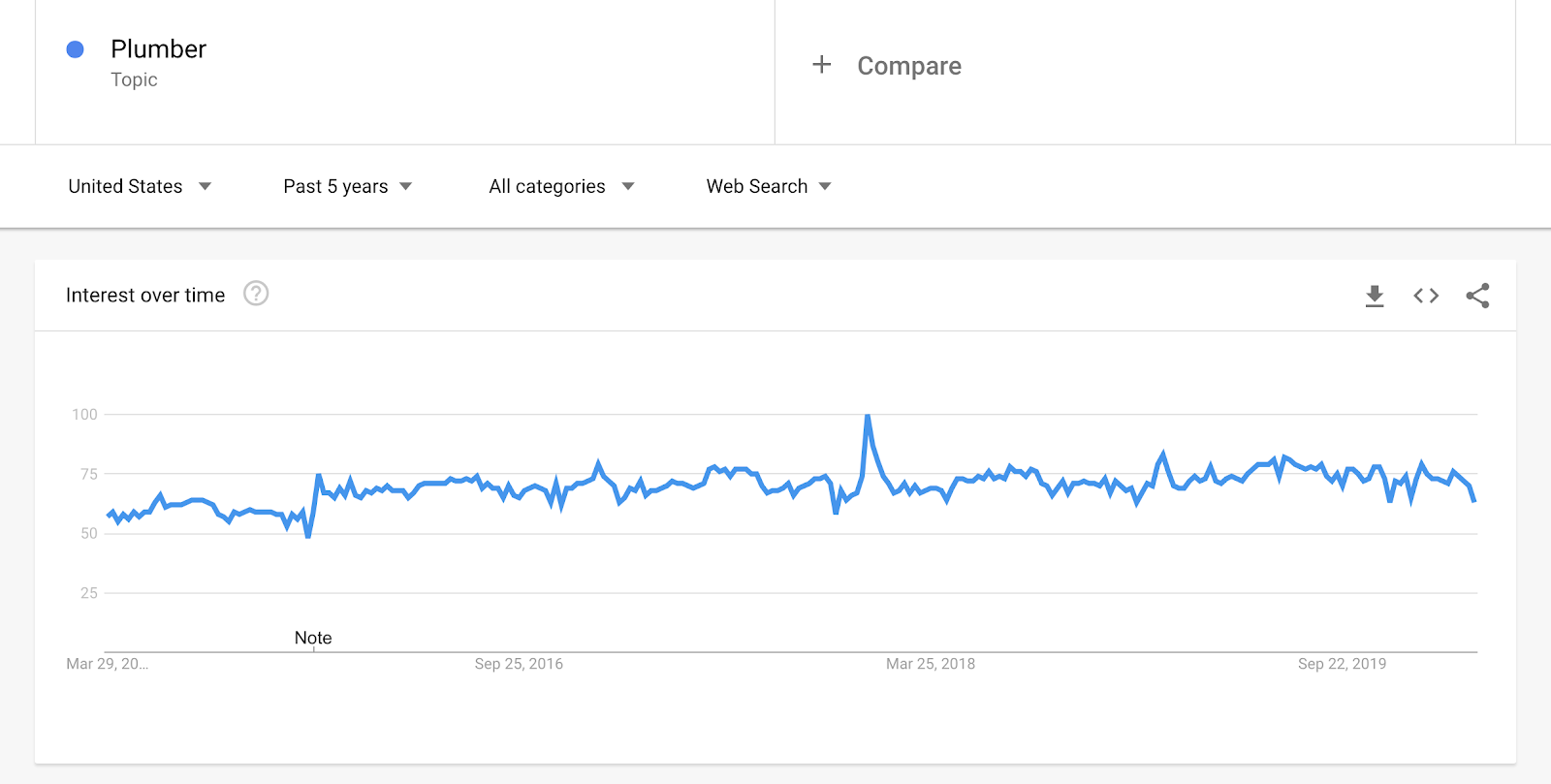
Task: Expand the United States region dropdown
Action: (x=140, y=186)
